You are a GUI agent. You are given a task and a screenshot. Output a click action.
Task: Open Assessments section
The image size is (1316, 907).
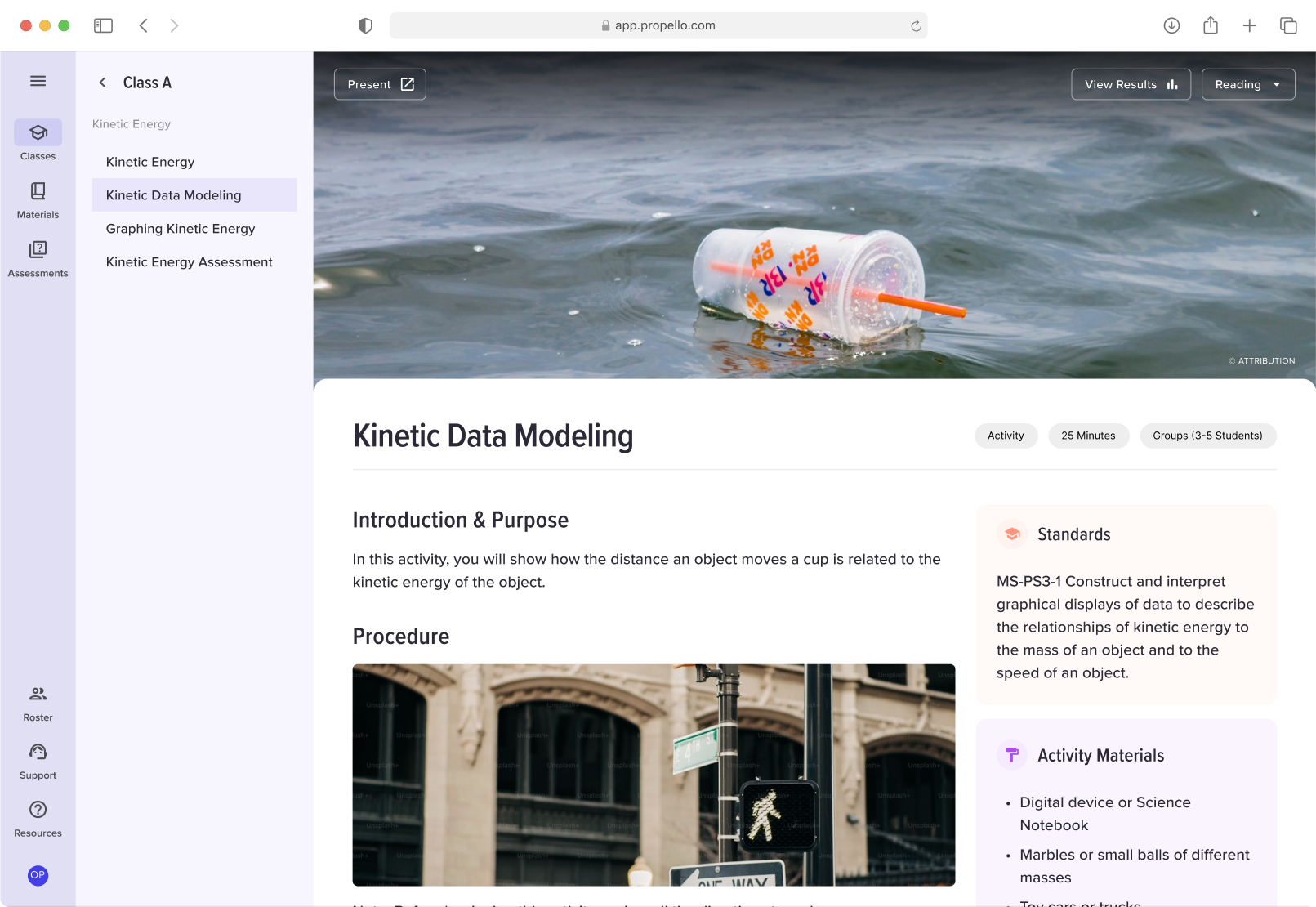(x=38, y=258)
